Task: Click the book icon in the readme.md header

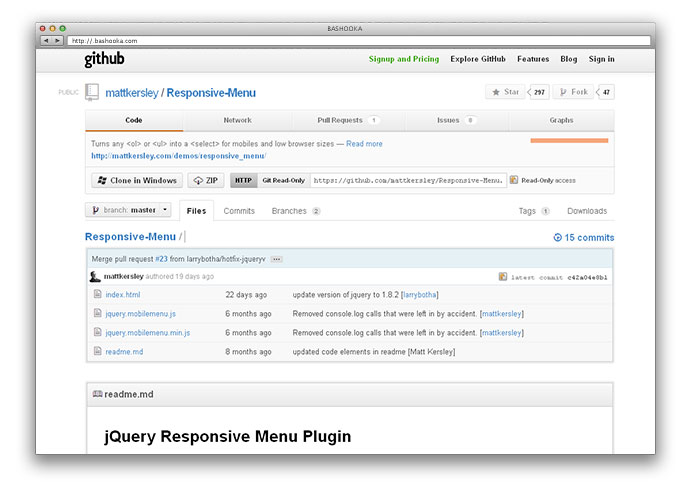Action: pyautogui.click(x=97, y=394)
